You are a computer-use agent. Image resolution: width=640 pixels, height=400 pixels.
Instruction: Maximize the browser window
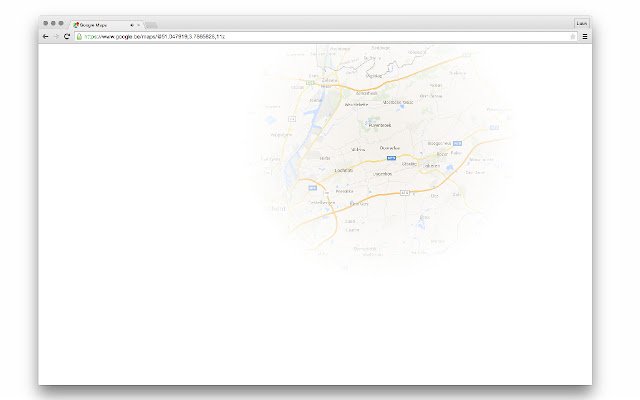(x=61, y=23)
